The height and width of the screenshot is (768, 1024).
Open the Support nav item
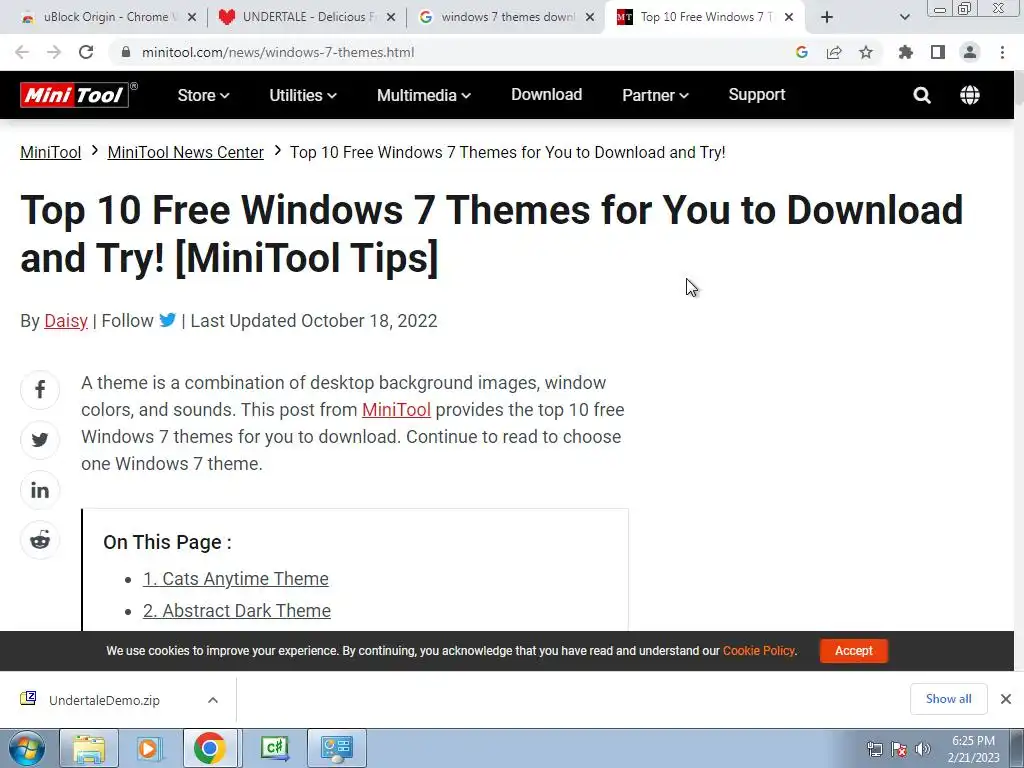(x=757, y=95)
